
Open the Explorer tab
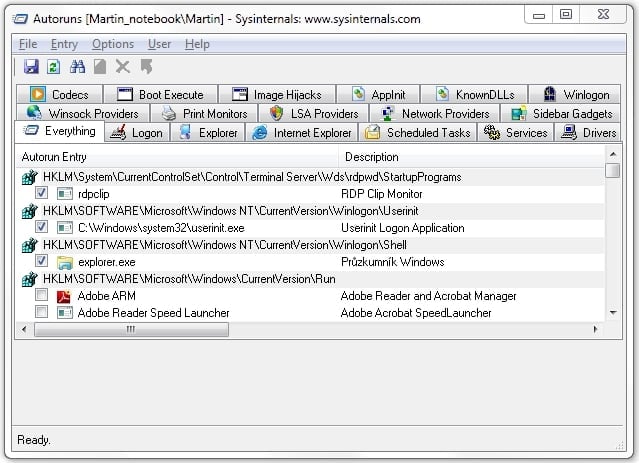point(207,132)
